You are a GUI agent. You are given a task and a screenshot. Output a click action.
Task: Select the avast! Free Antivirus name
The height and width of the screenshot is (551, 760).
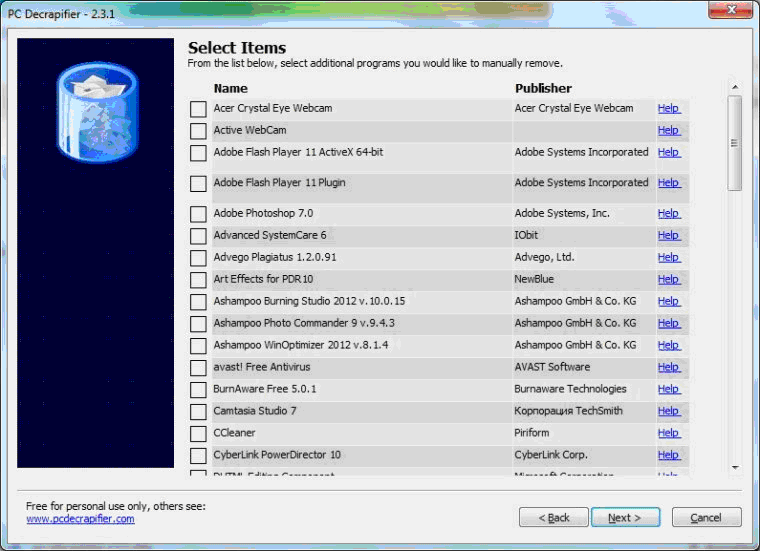pyautogui.click(x=262, y=367)
